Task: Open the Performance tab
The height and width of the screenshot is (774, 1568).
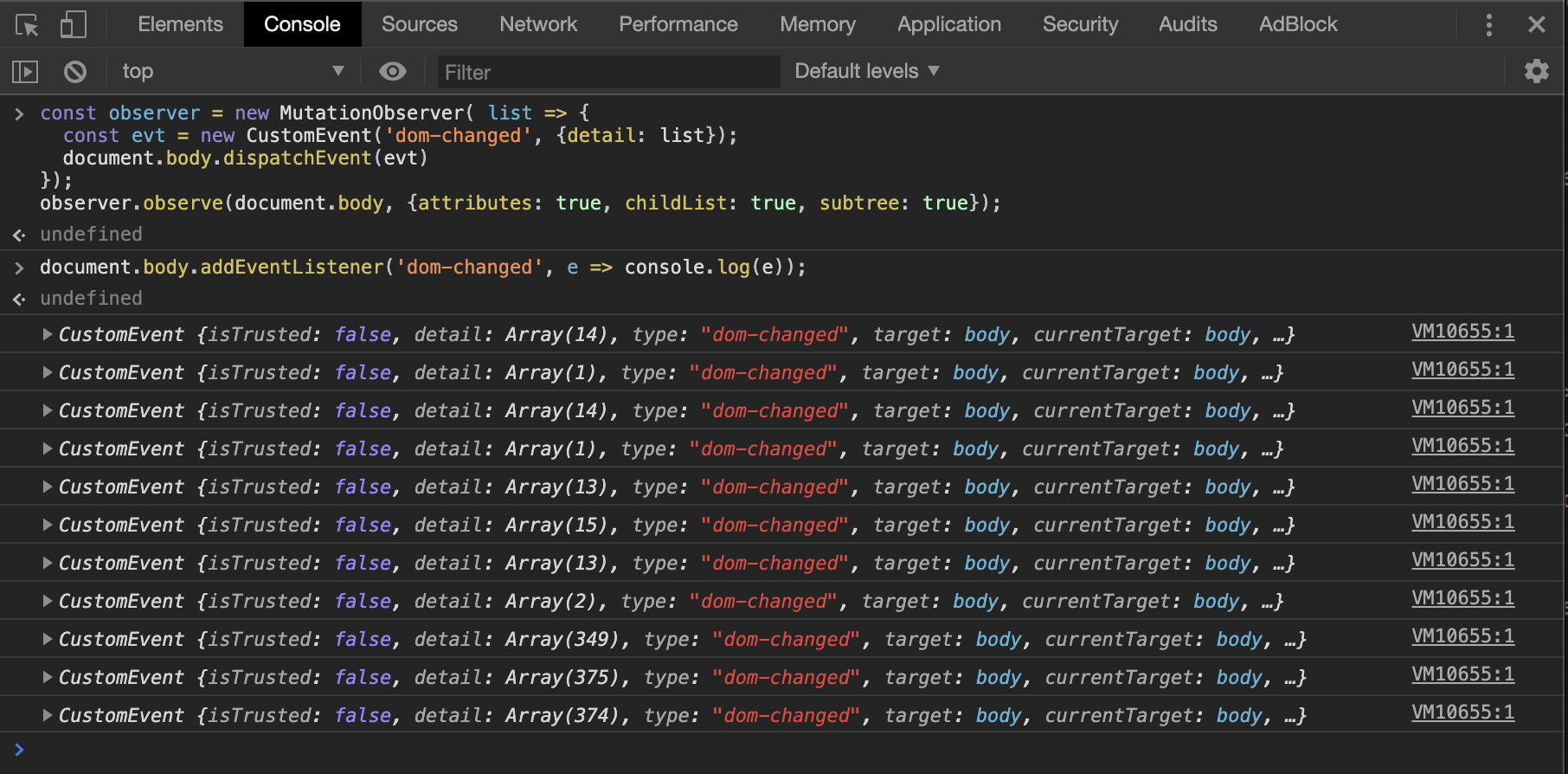Action: [678, 24]
